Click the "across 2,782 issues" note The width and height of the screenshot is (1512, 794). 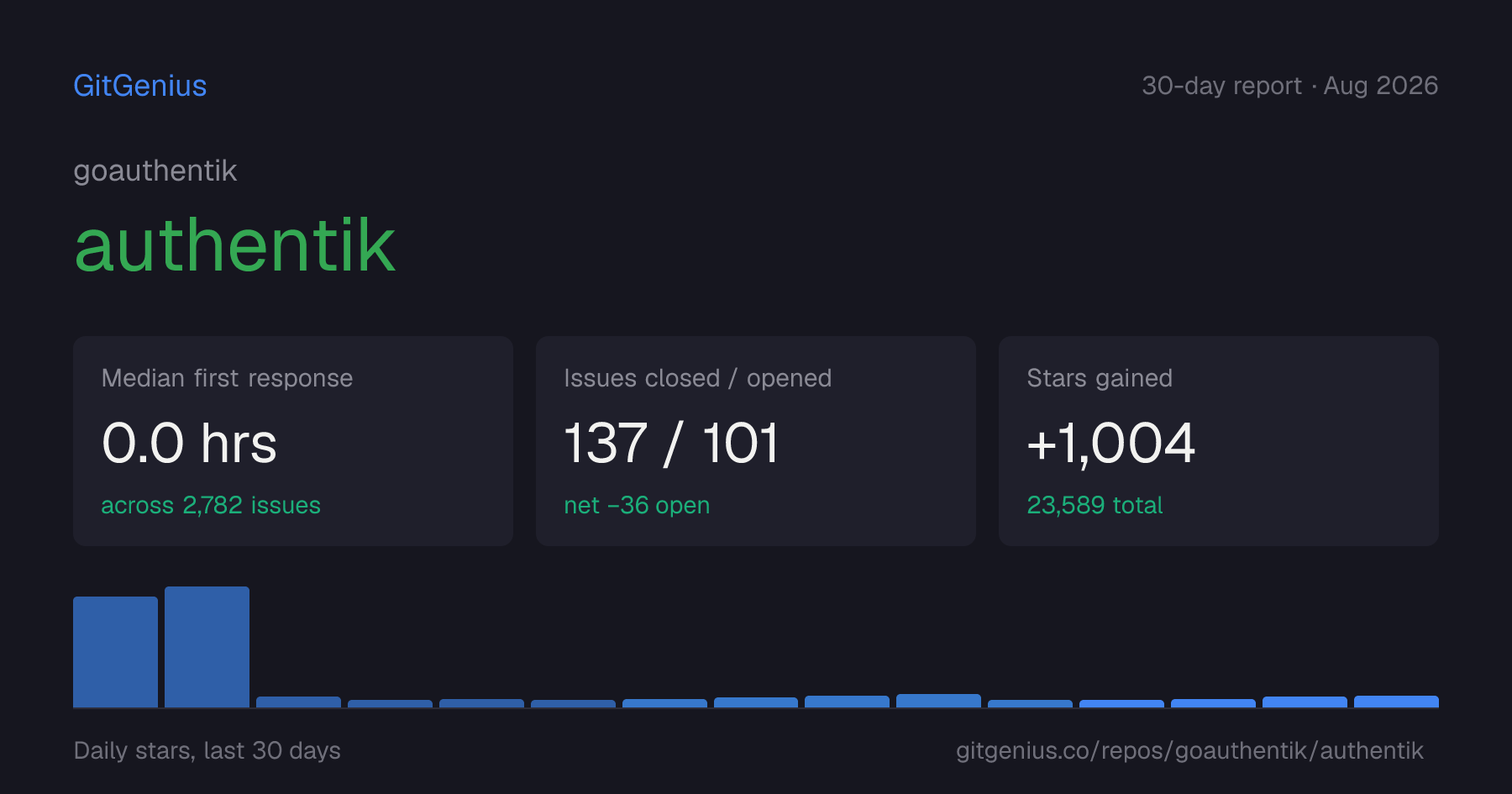[x=211, y=505]
